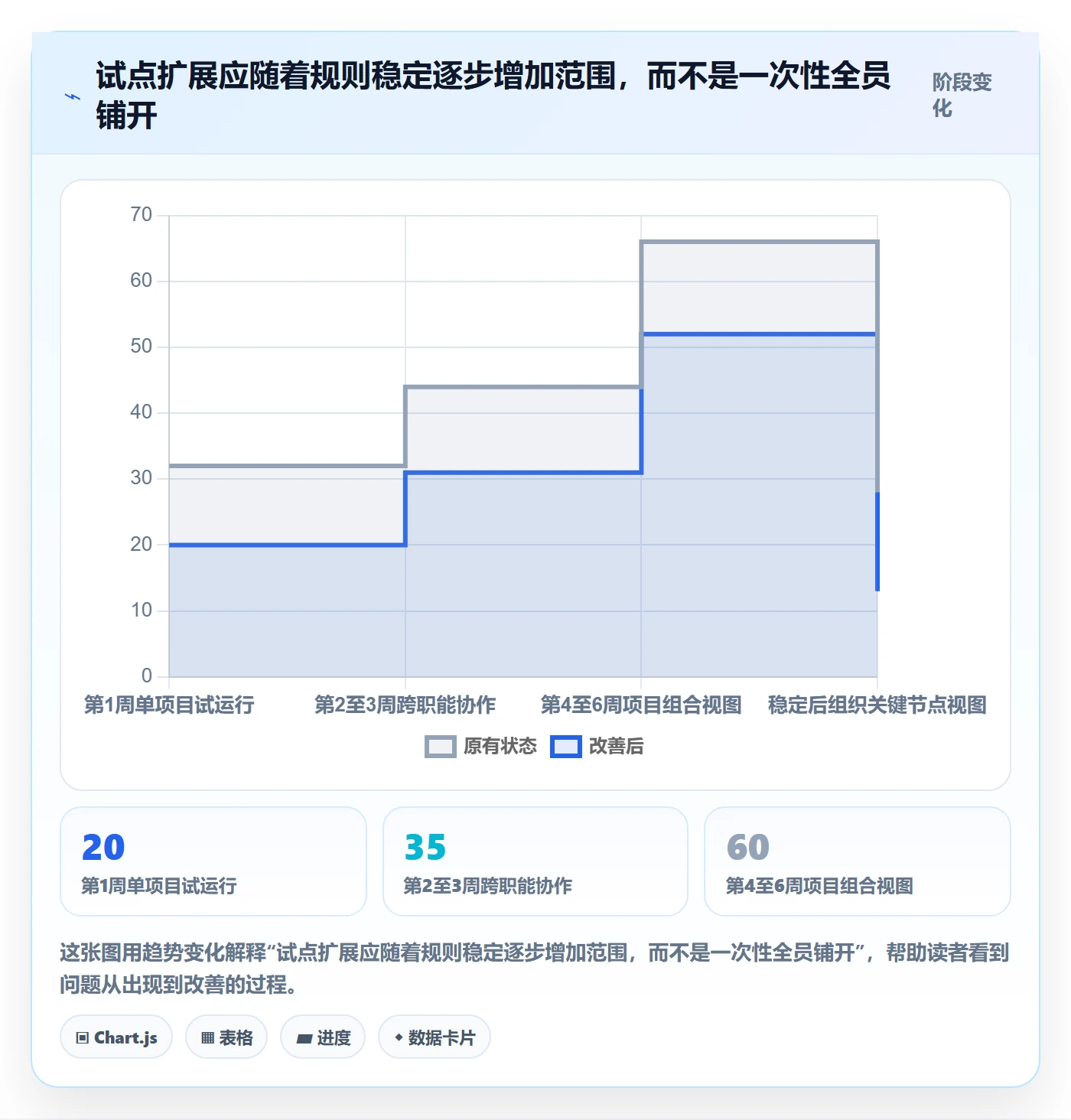Viewport: 1071px width, 1120px height.
Task: Toggle the 改善后 series via its legend label
Action: click(616, 747)
